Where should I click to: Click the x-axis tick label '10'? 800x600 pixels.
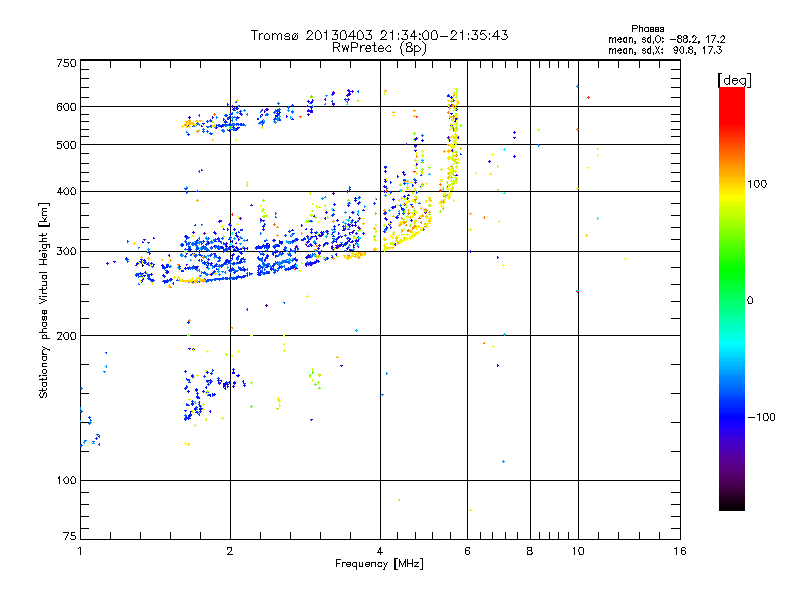tap(578, 551)
